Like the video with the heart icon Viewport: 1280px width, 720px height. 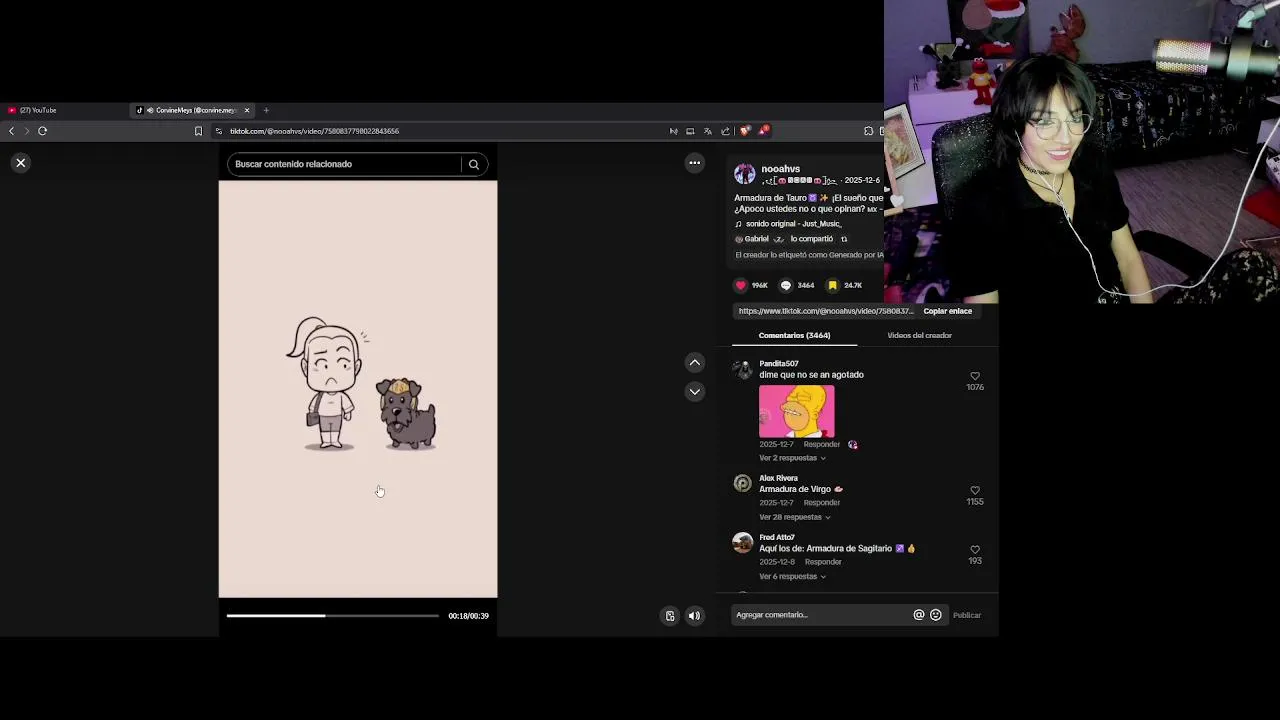(741, 285)
